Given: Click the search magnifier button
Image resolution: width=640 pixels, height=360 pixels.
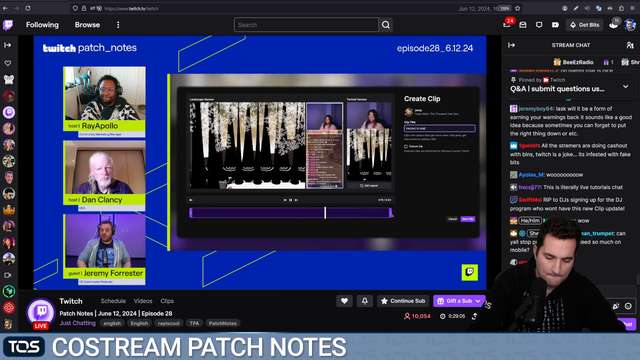Looking at the screenshot, I should [x=386, y=25].
